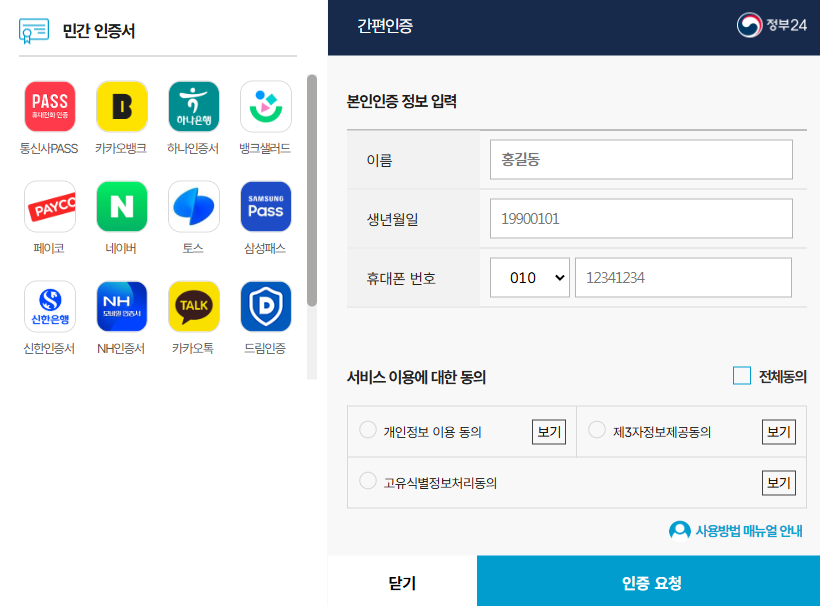Select the 통신사PASS certificate icon
The image size is (820, 606).
point(50,106)
